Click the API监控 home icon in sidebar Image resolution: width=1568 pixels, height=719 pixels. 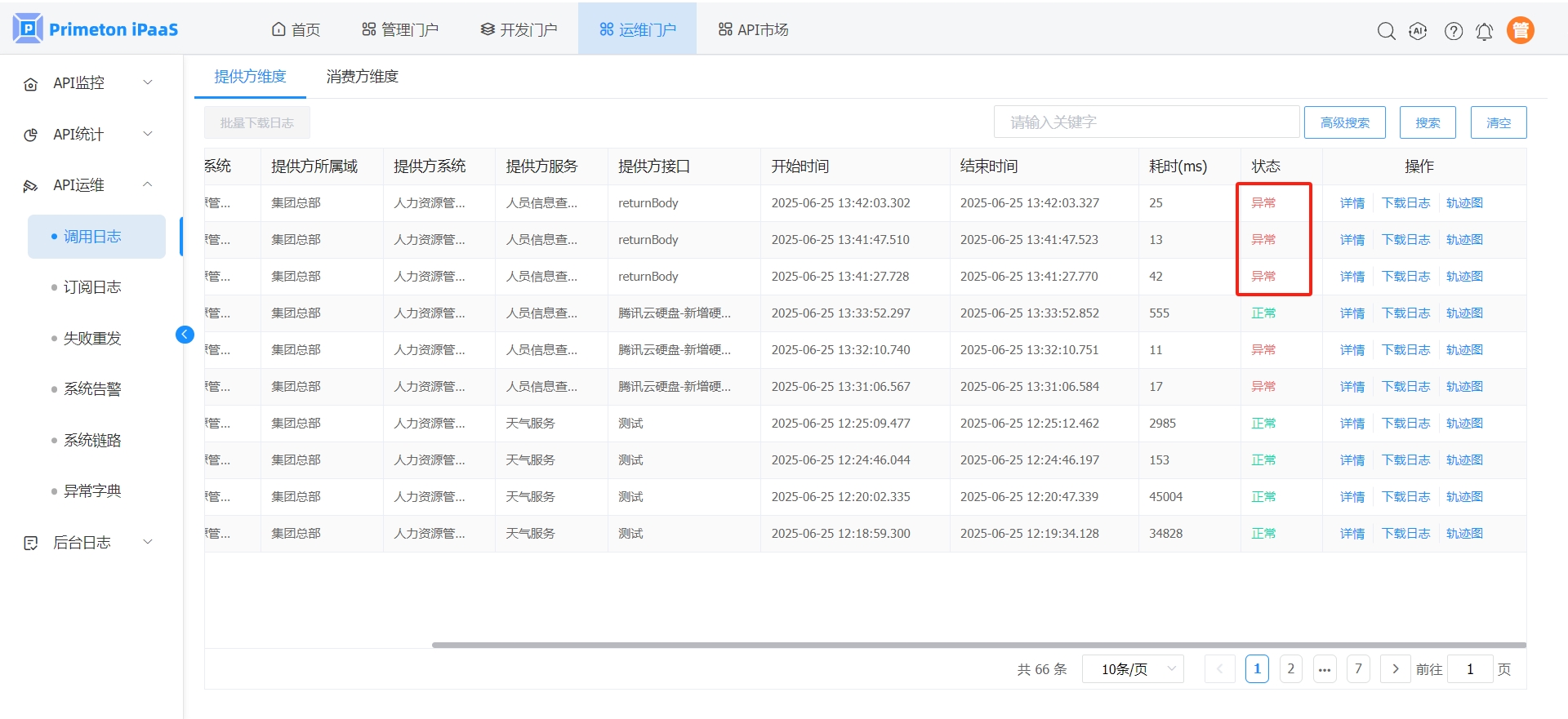(31, 84)
